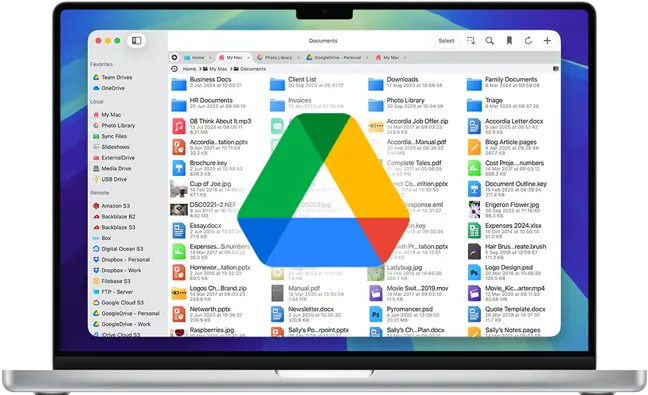This screenshot has height=395, width=648.
Task: Connect to Backblaze S3 in sidebar
Action: (x=114, y=227)
